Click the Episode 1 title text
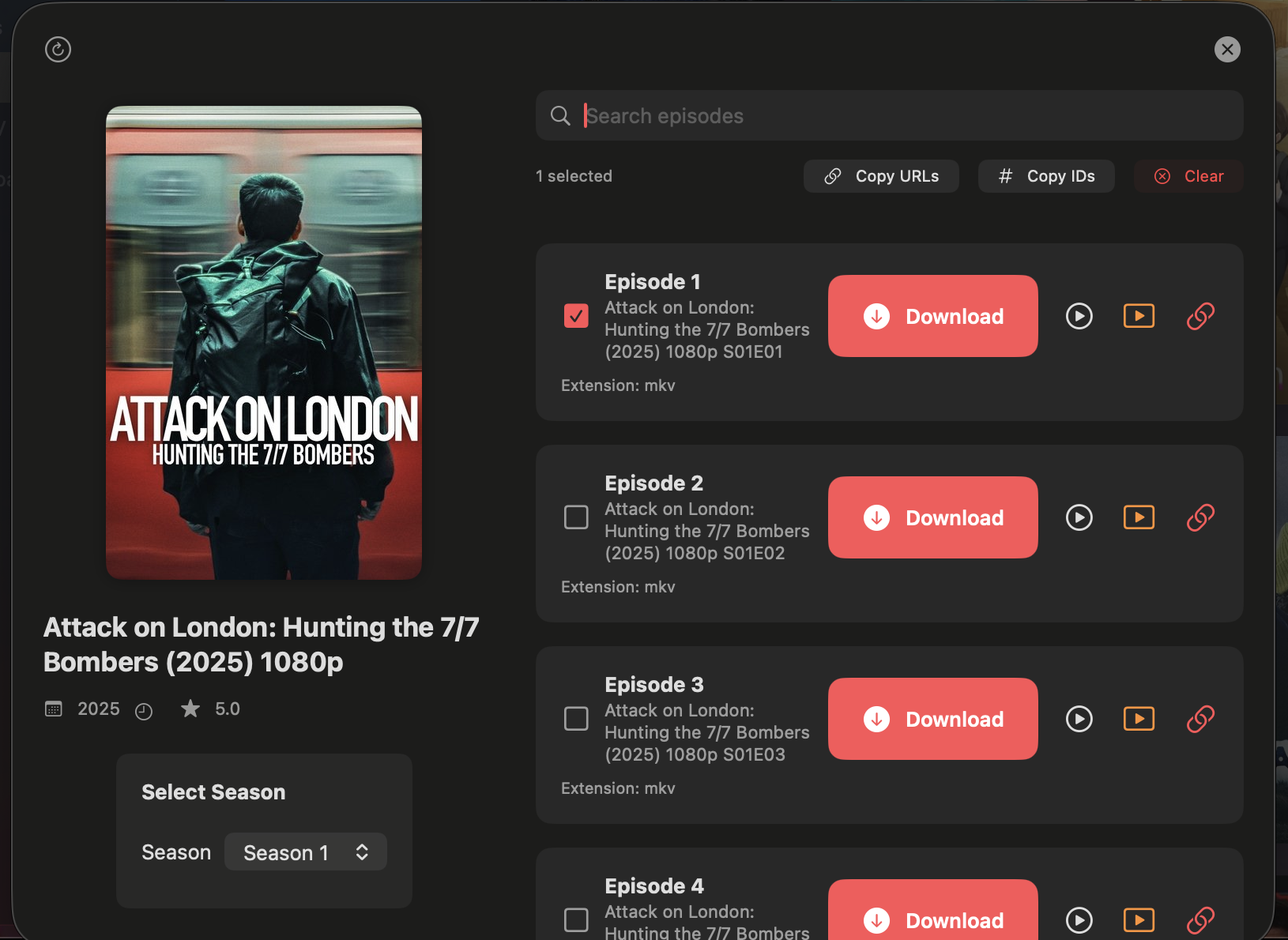 tap(653, 282)
